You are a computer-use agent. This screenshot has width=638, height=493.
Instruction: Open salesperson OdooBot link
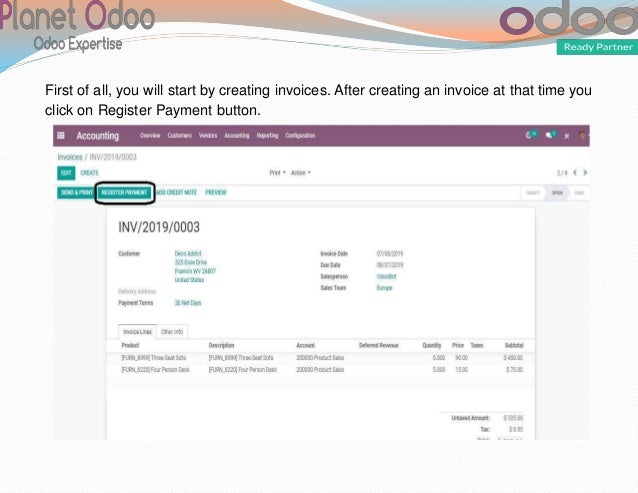point(387,277)
